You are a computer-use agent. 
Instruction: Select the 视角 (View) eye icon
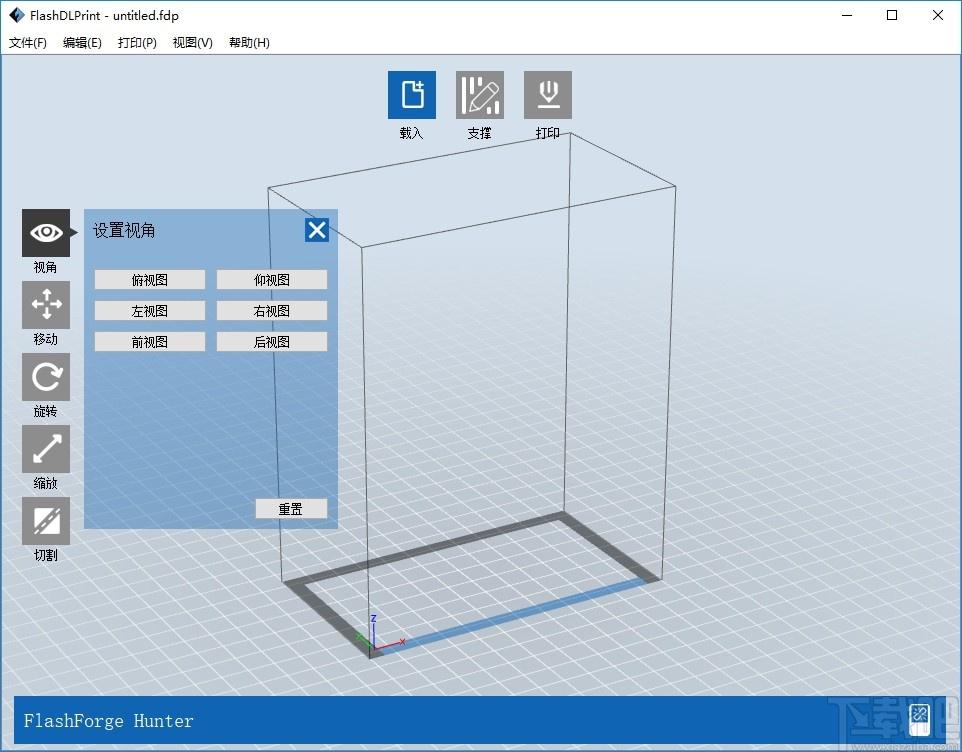(46, 232)
